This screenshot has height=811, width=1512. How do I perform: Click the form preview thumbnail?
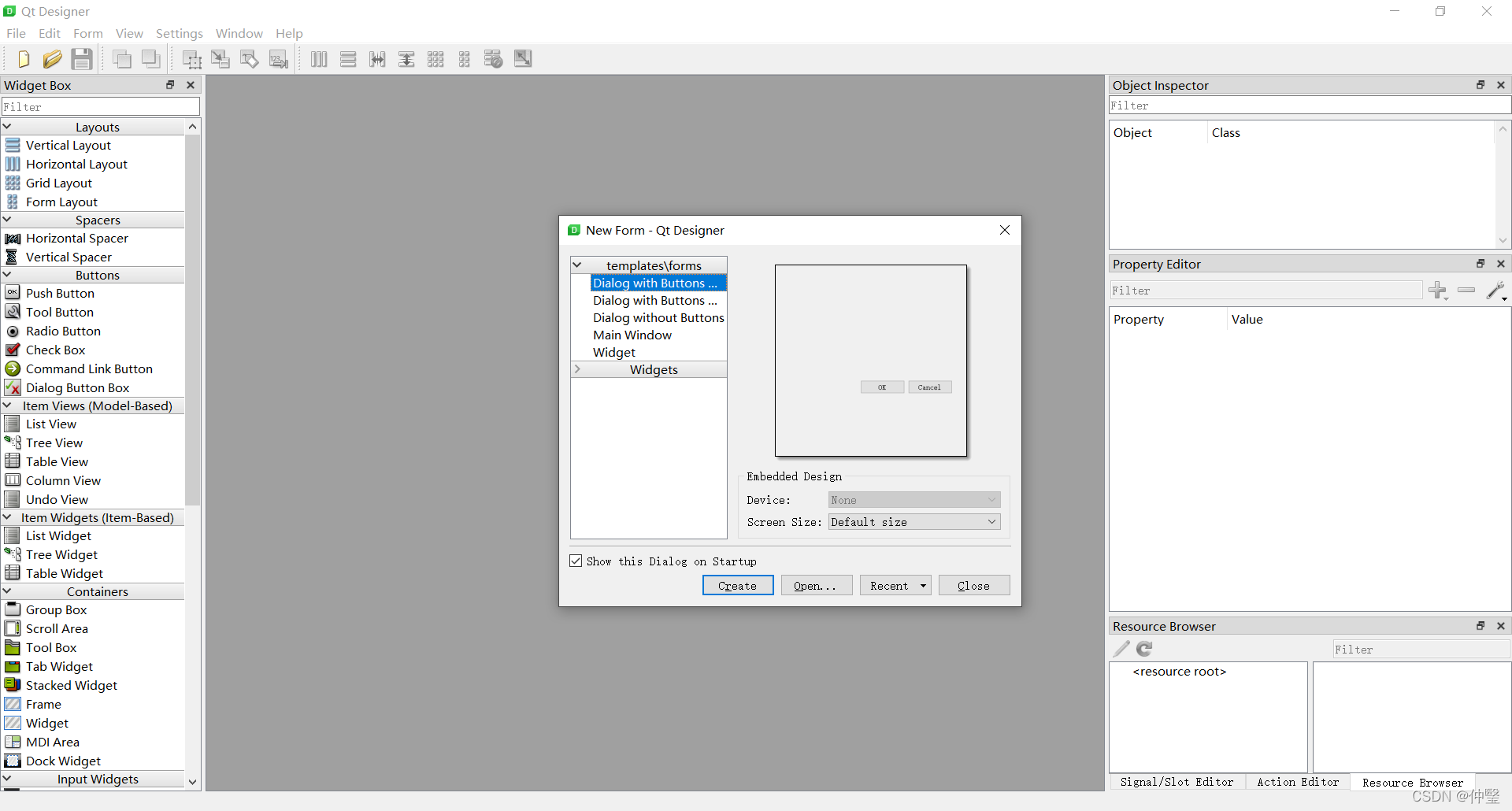coord(871,361)
